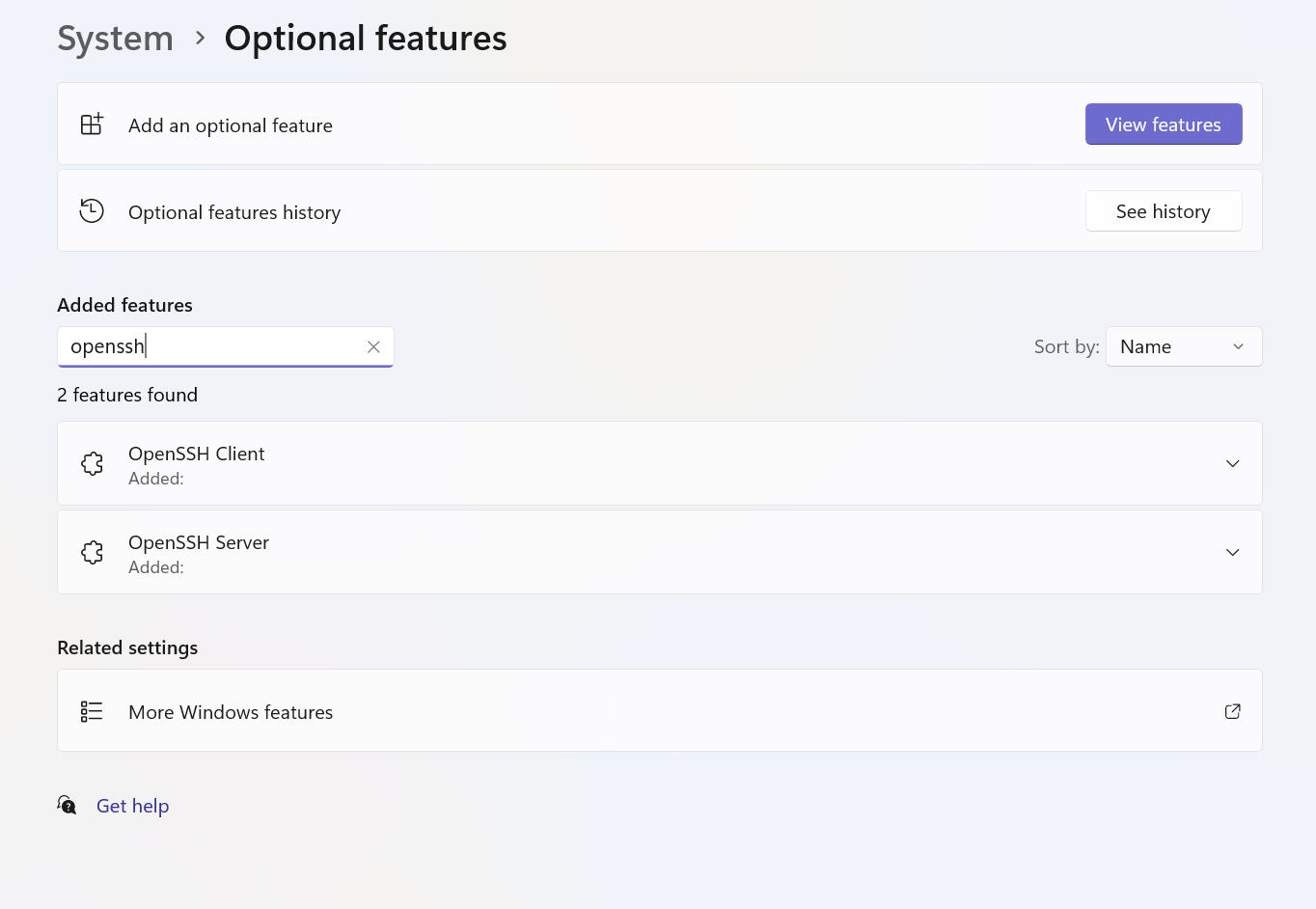This screenshot has height=909, width=1316.
Task: Open More Windows features
Action: click(x=660, y=711)
